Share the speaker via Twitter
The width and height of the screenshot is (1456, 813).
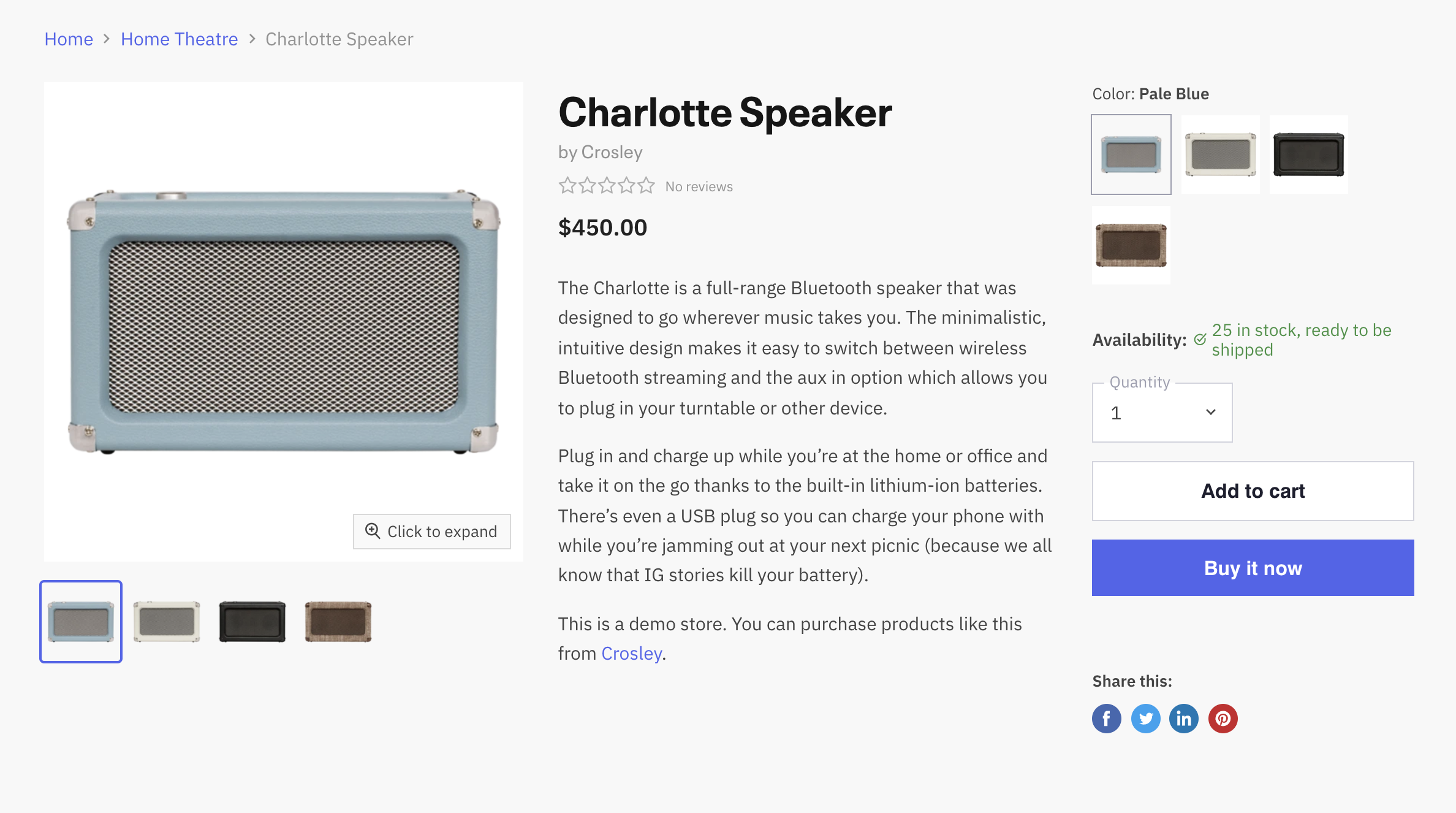[1145, 718]
